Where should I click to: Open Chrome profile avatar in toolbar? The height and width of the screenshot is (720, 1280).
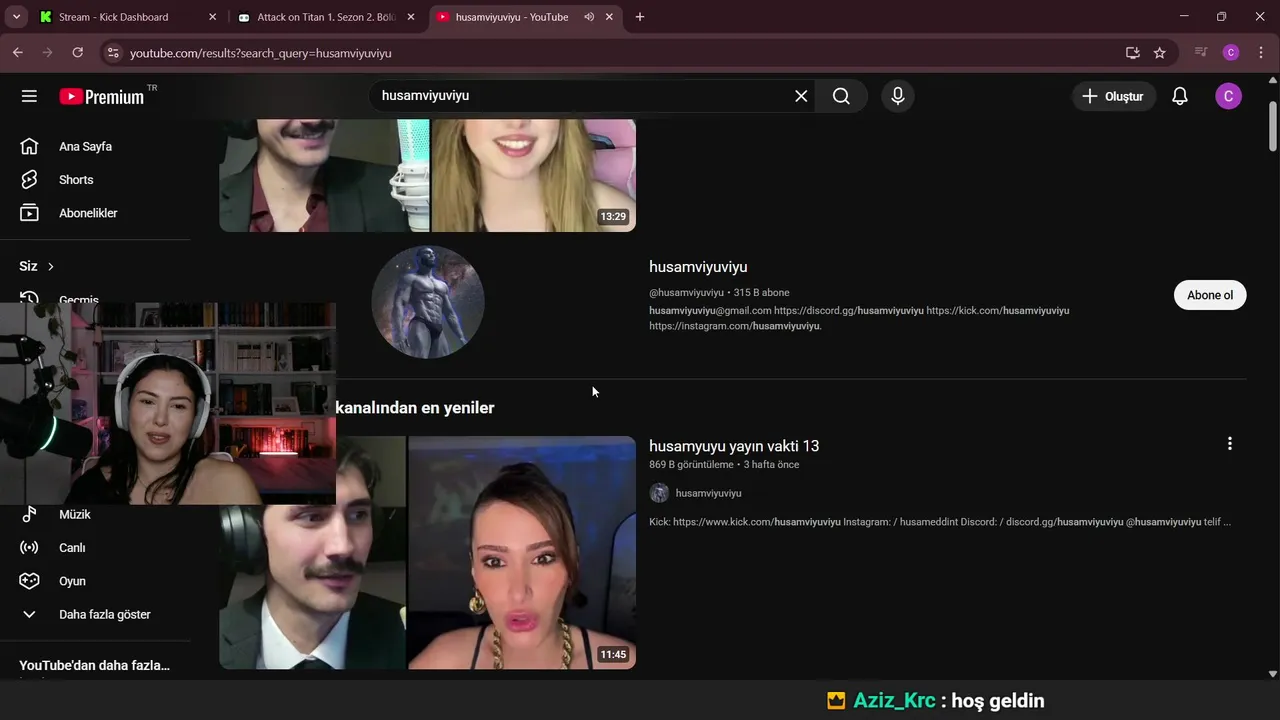(x=1231, y=53)
